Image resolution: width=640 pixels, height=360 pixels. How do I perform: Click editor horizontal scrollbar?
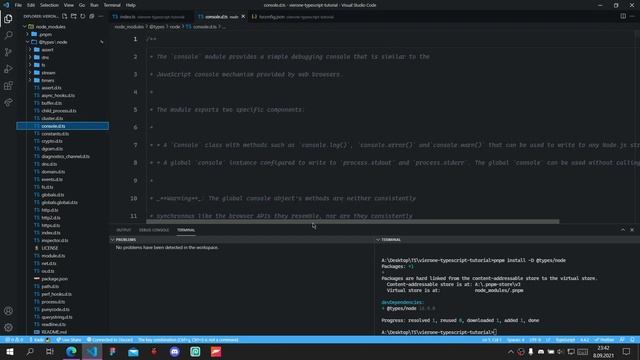(353, 222)
